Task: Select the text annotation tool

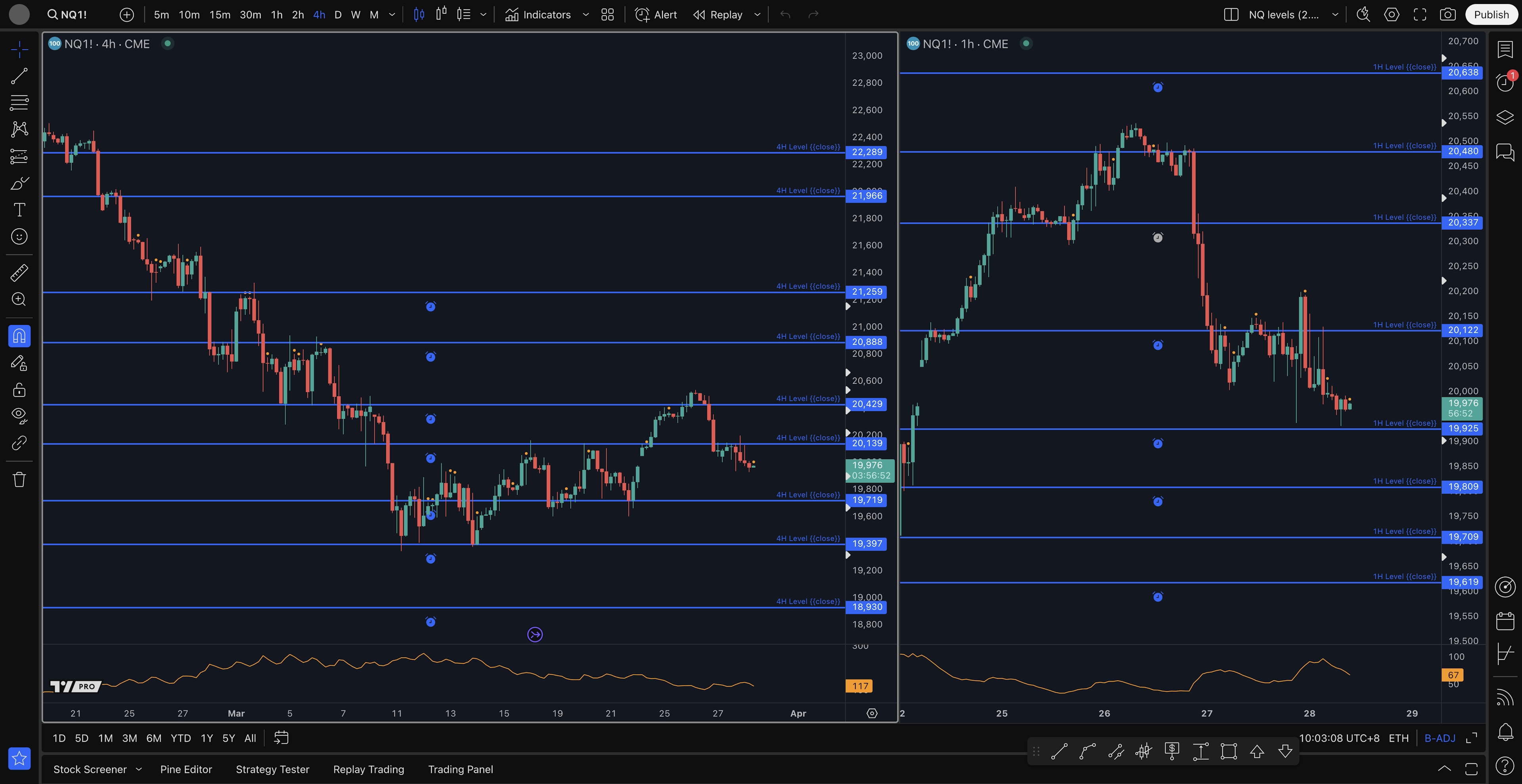Action: [x=19, y=210]
